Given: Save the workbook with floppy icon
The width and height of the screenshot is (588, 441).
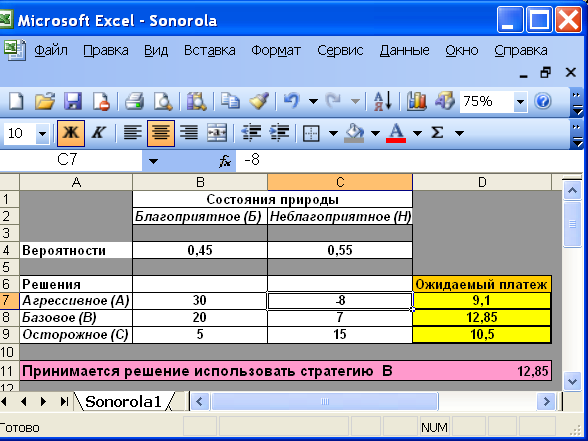Looking at the screenshot, I should (x=73, y=101).
